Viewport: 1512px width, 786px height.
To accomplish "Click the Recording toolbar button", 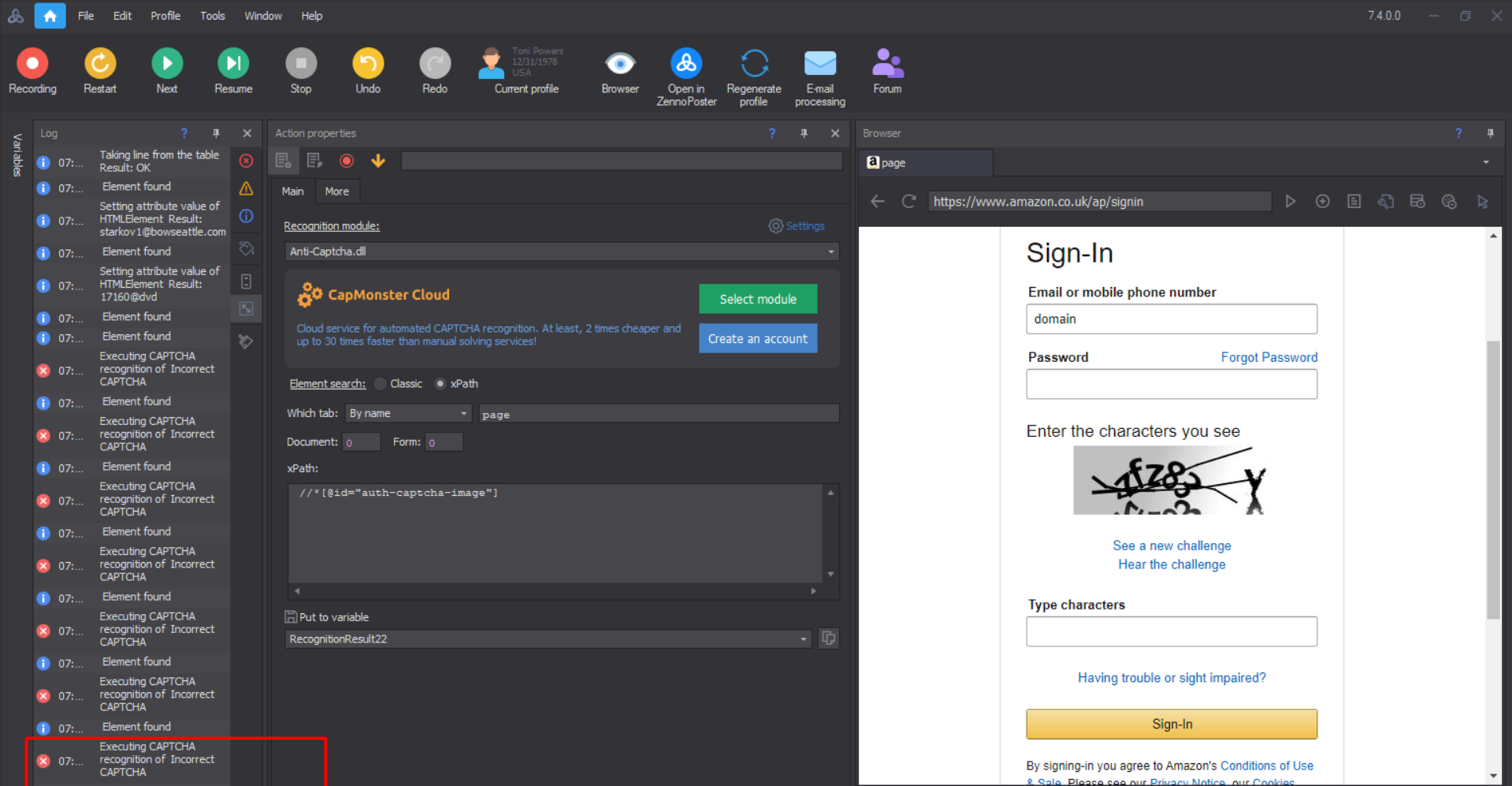I will point(32,71).
